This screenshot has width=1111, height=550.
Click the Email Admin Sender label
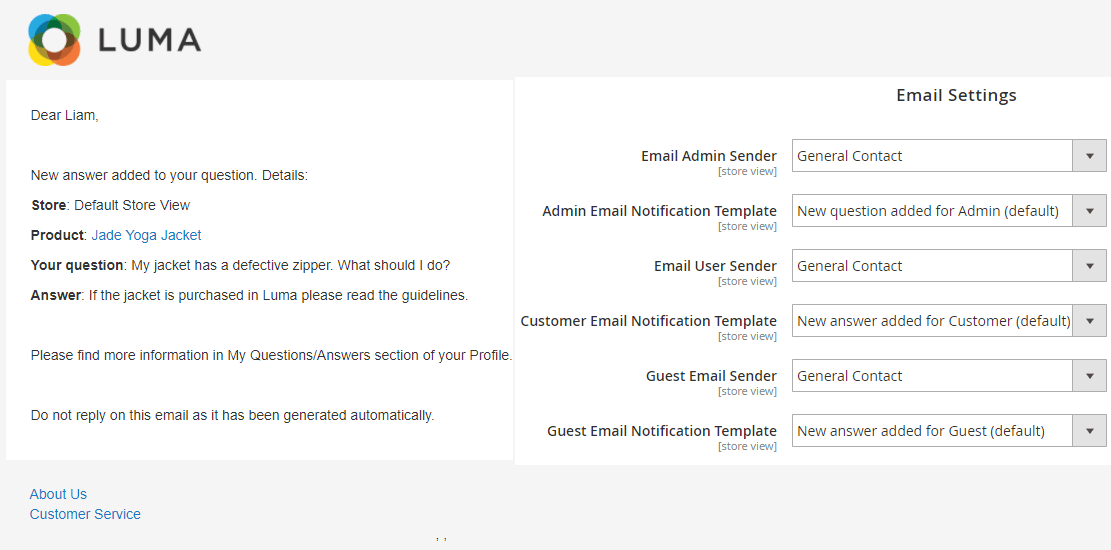(709, 156)
